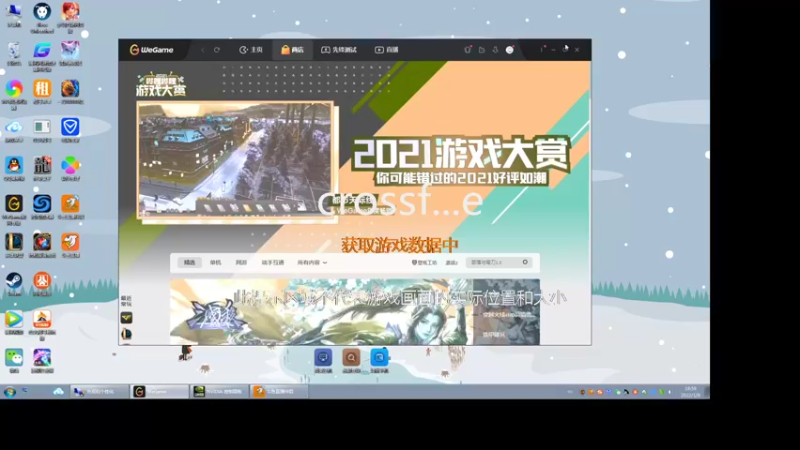Open the Steam desktop icon

tap(14, 284)
